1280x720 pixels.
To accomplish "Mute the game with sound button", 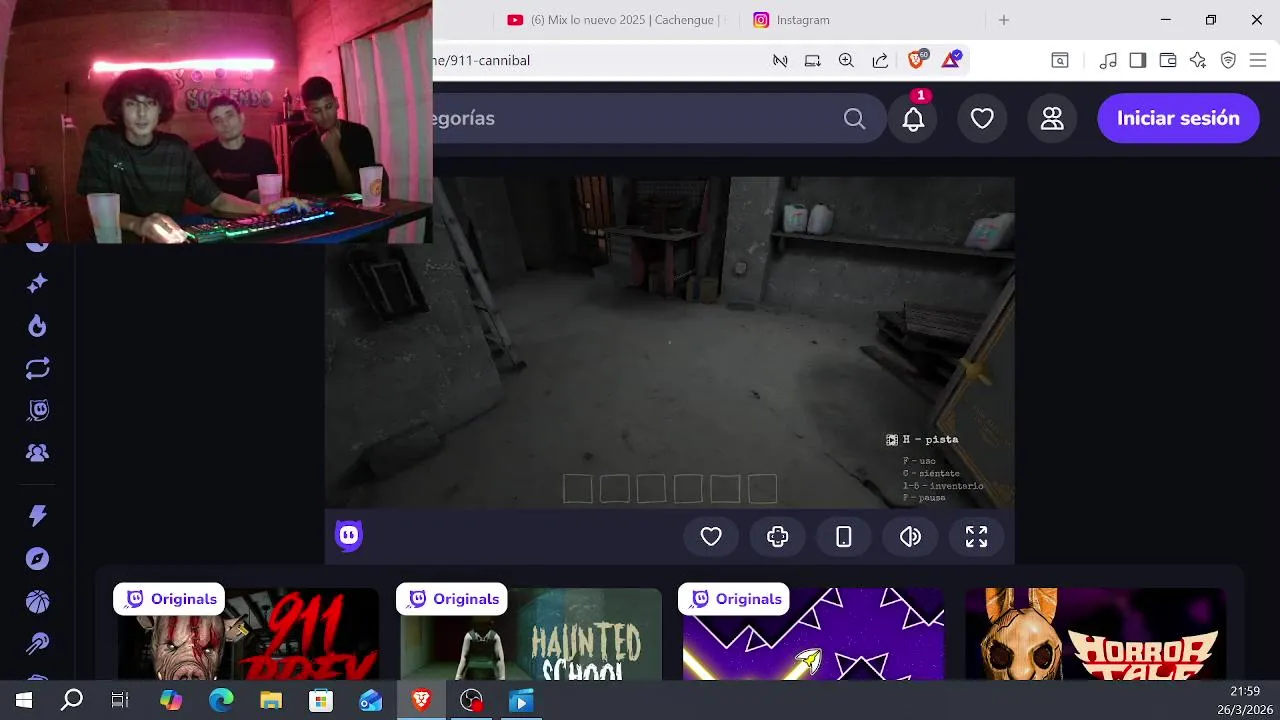I will (910, 537).
